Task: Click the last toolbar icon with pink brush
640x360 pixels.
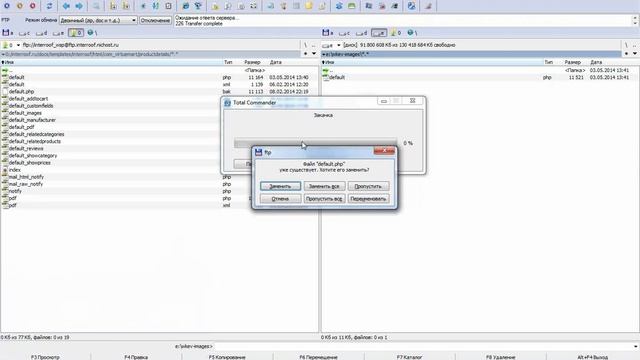Action: tap(428, 6)
